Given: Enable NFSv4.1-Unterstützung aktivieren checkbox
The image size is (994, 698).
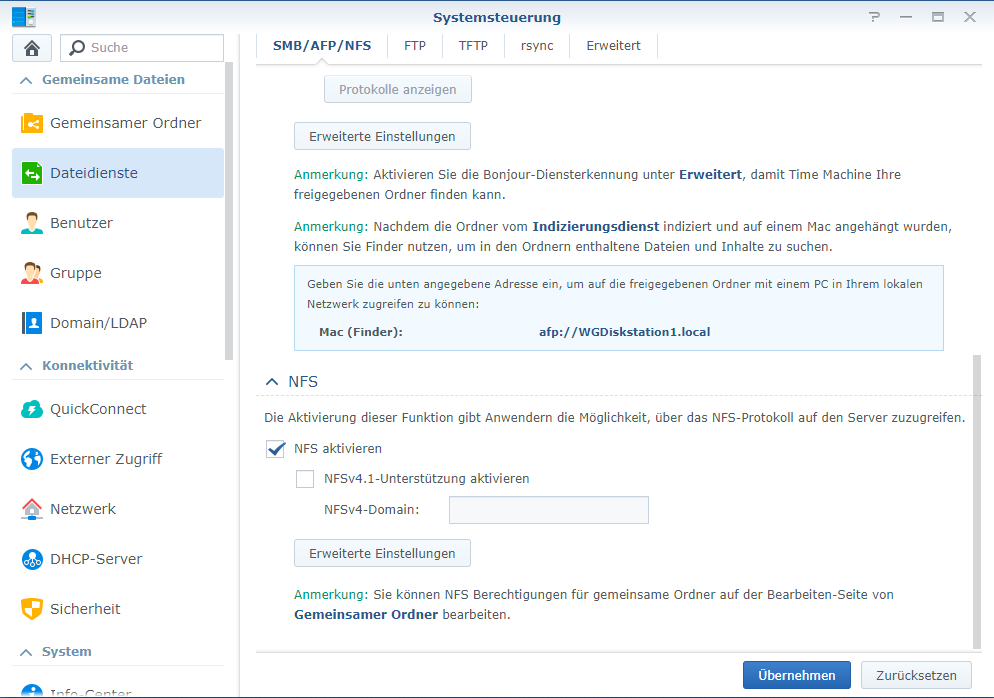Looking at the screenshot, I should (x=305, y=479).
